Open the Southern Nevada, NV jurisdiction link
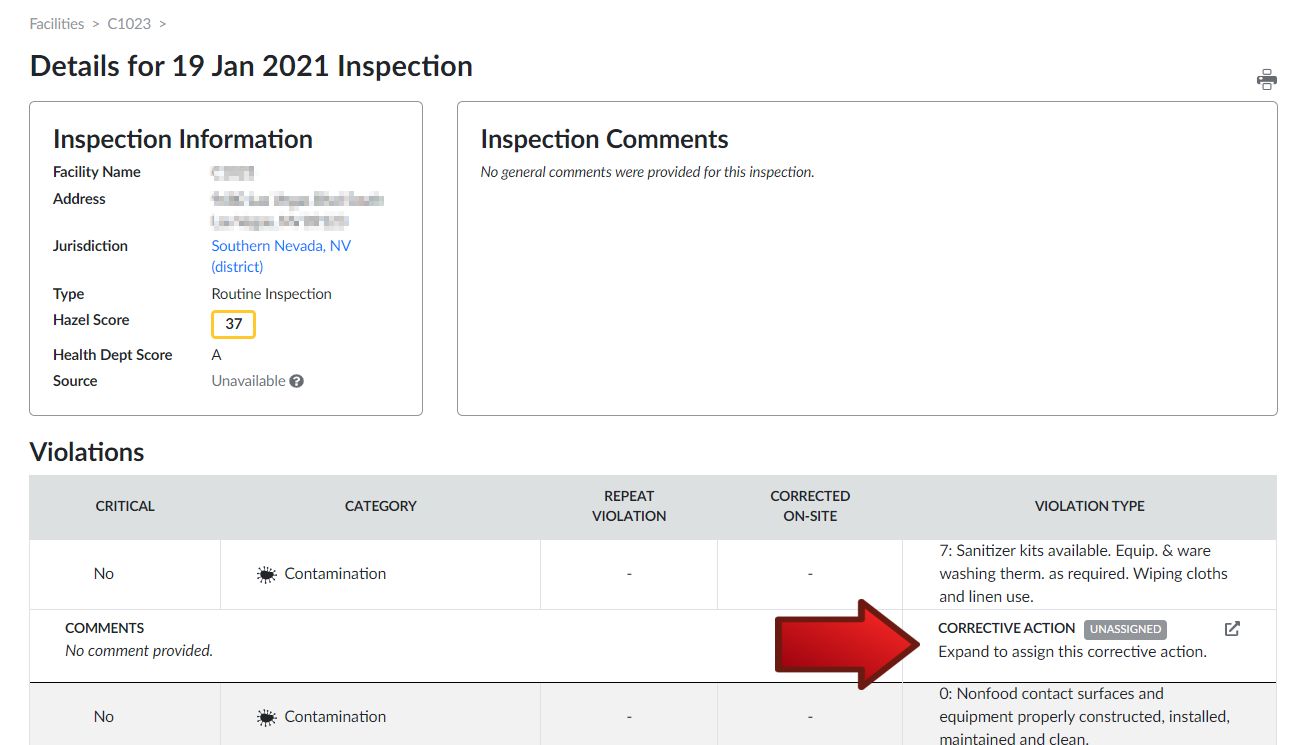1310x745 pixels. (x=281, y=245)
